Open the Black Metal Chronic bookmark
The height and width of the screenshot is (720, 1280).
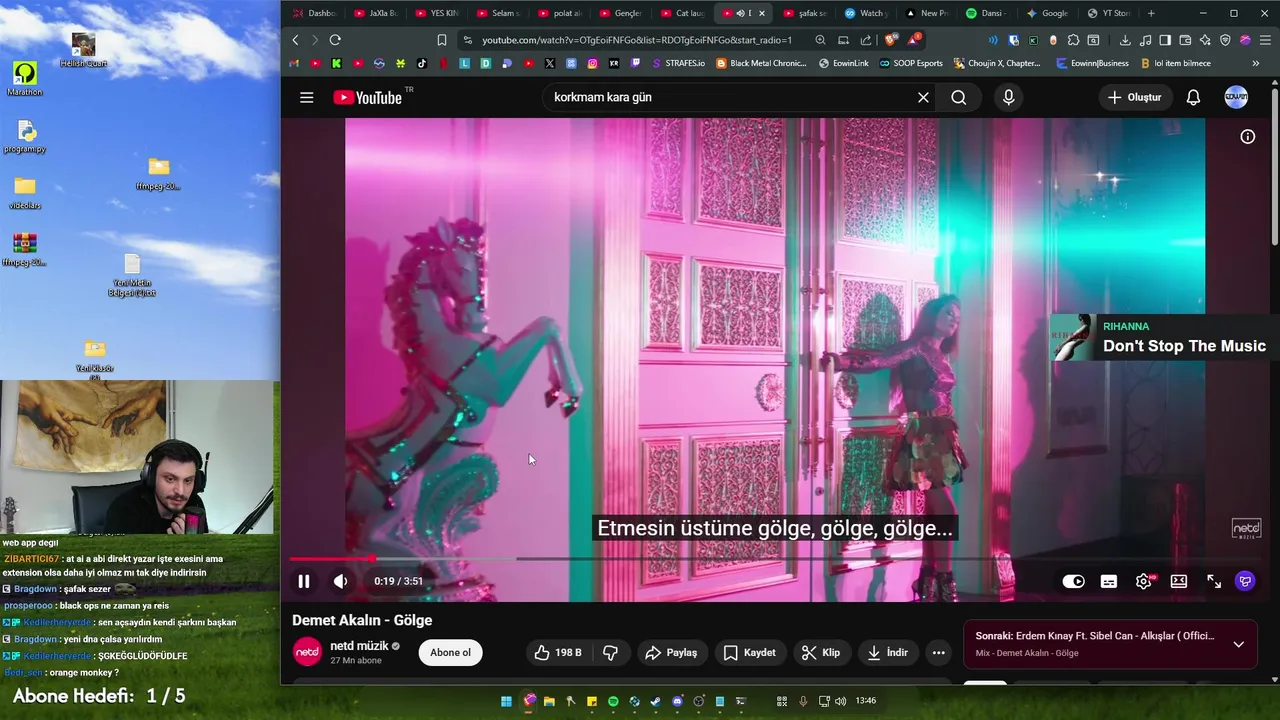click(761, 63)
